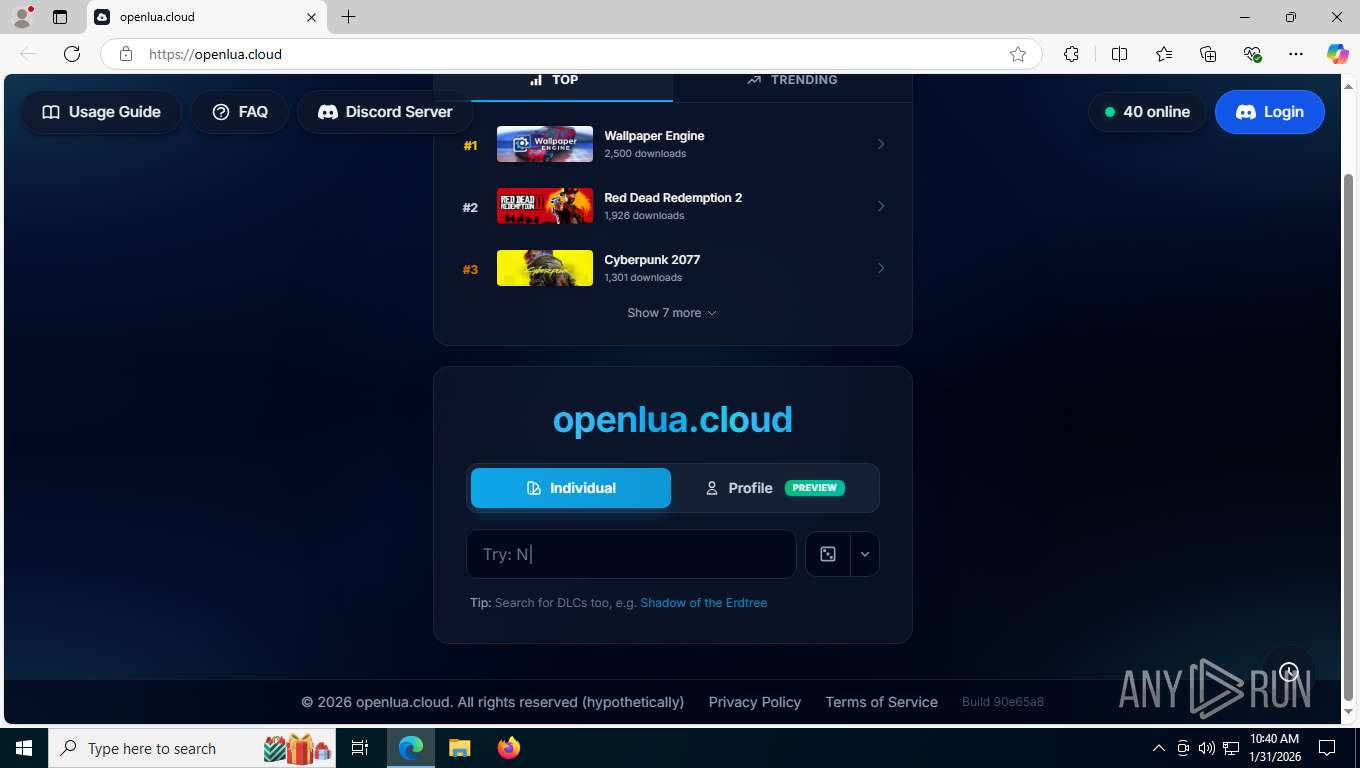Click the browser Back arrow
This screenshot has height=768, width=1360.
tap(28, 54)
